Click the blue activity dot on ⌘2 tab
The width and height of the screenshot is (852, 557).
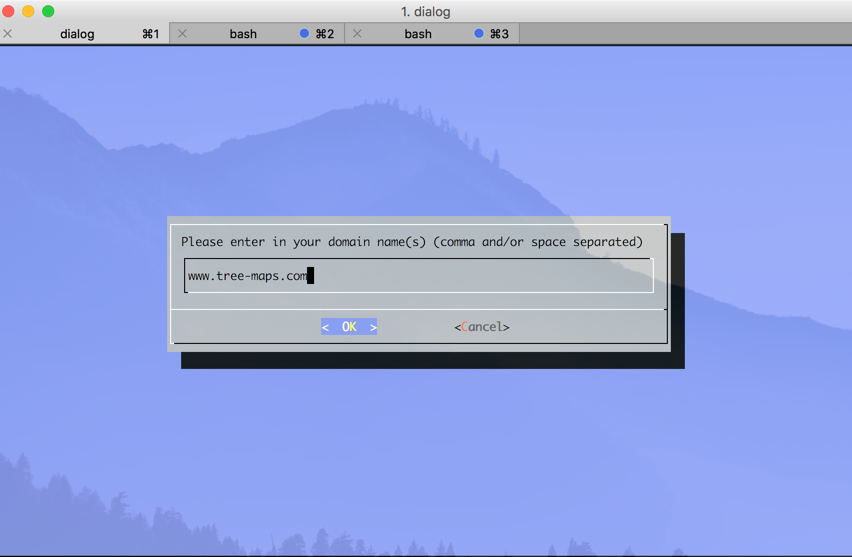click(x=304, y=34)
